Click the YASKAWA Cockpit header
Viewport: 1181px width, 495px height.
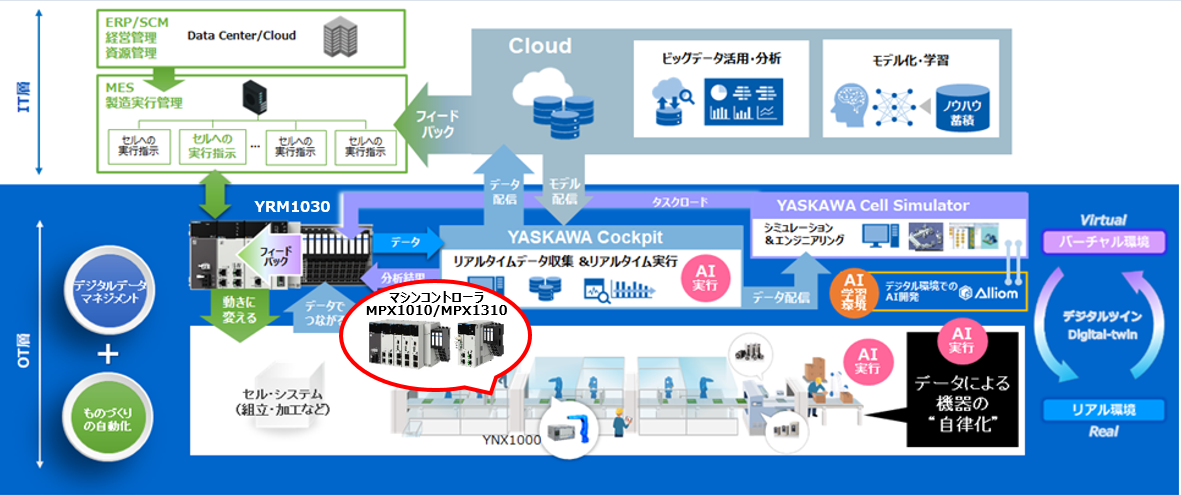[584, 238]
